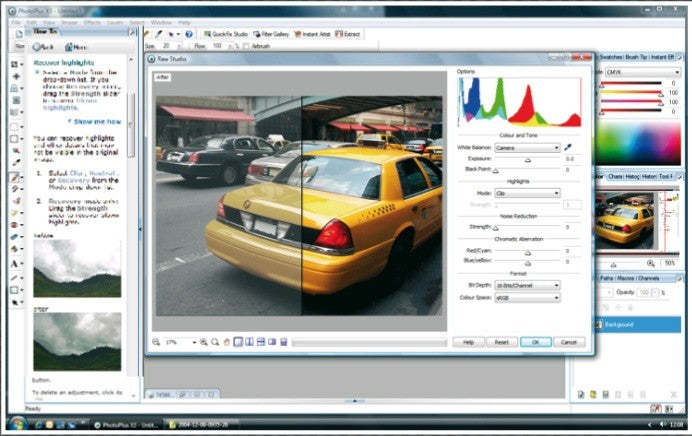Click the Blue/Yellow chromatic aberration slider

[x=527, y=263]
